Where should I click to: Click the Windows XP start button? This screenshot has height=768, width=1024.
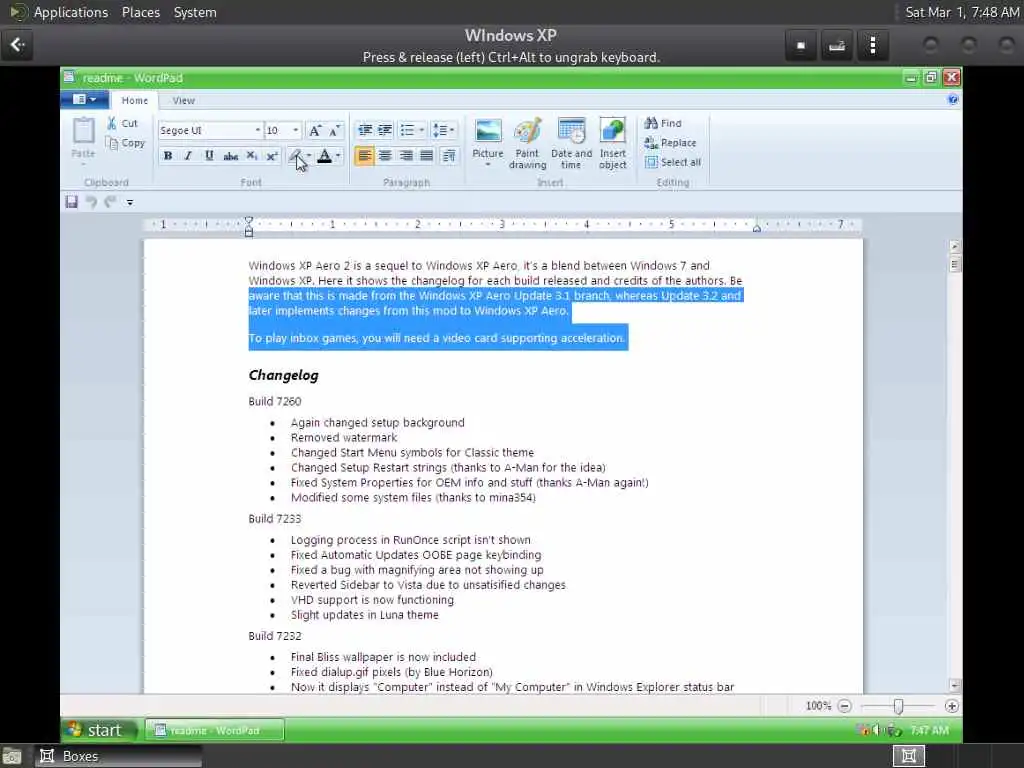tap(99, 730)
